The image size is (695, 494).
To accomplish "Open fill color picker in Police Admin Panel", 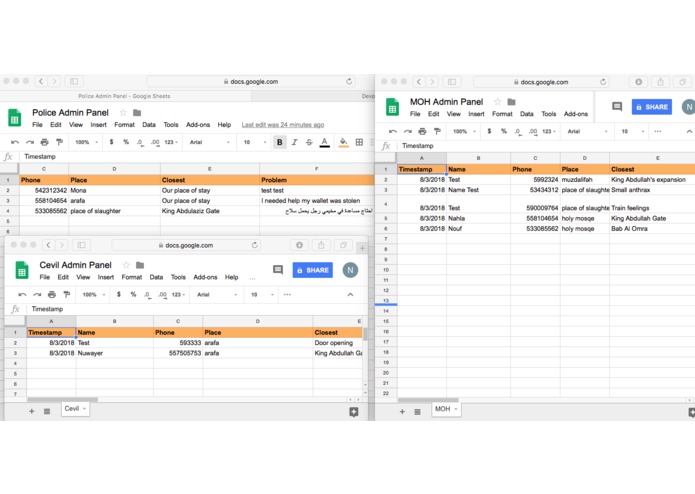I will pyautogui.click(x=343, y=142).
